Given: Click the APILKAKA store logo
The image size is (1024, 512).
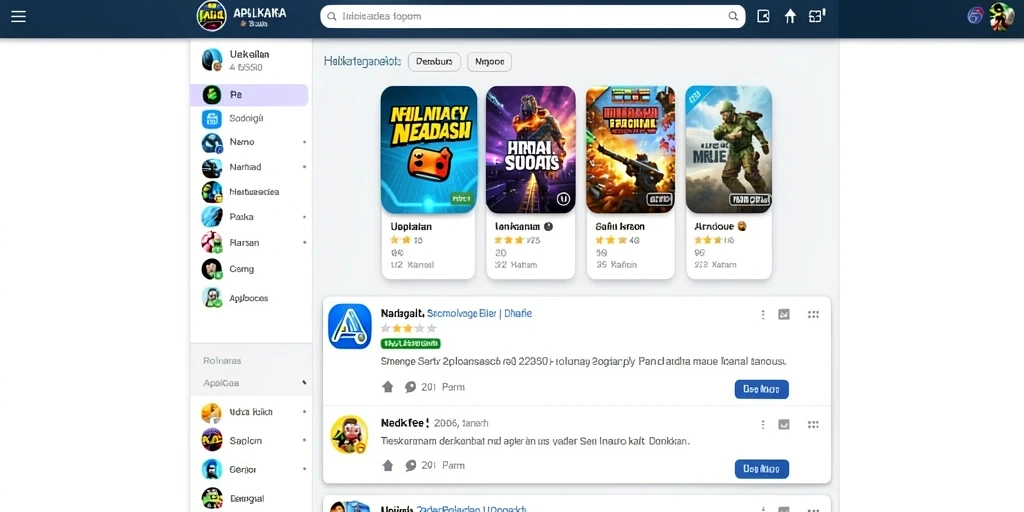Looking at the screenshot, I should pos(212,16).
